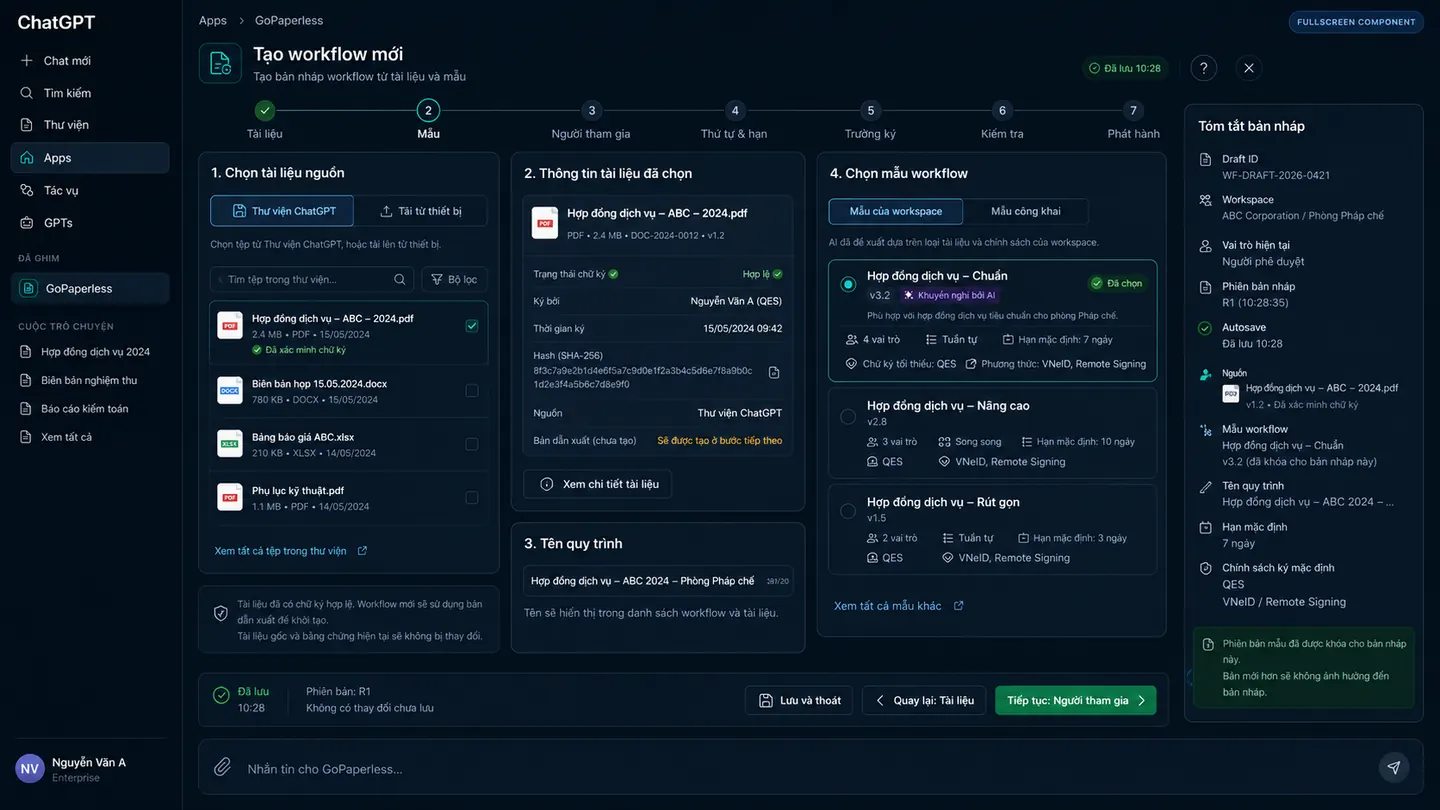Select the Hợp đồng dịch vụ – Chuẩn template radio
1440x810 pixels.
[848, 284]
